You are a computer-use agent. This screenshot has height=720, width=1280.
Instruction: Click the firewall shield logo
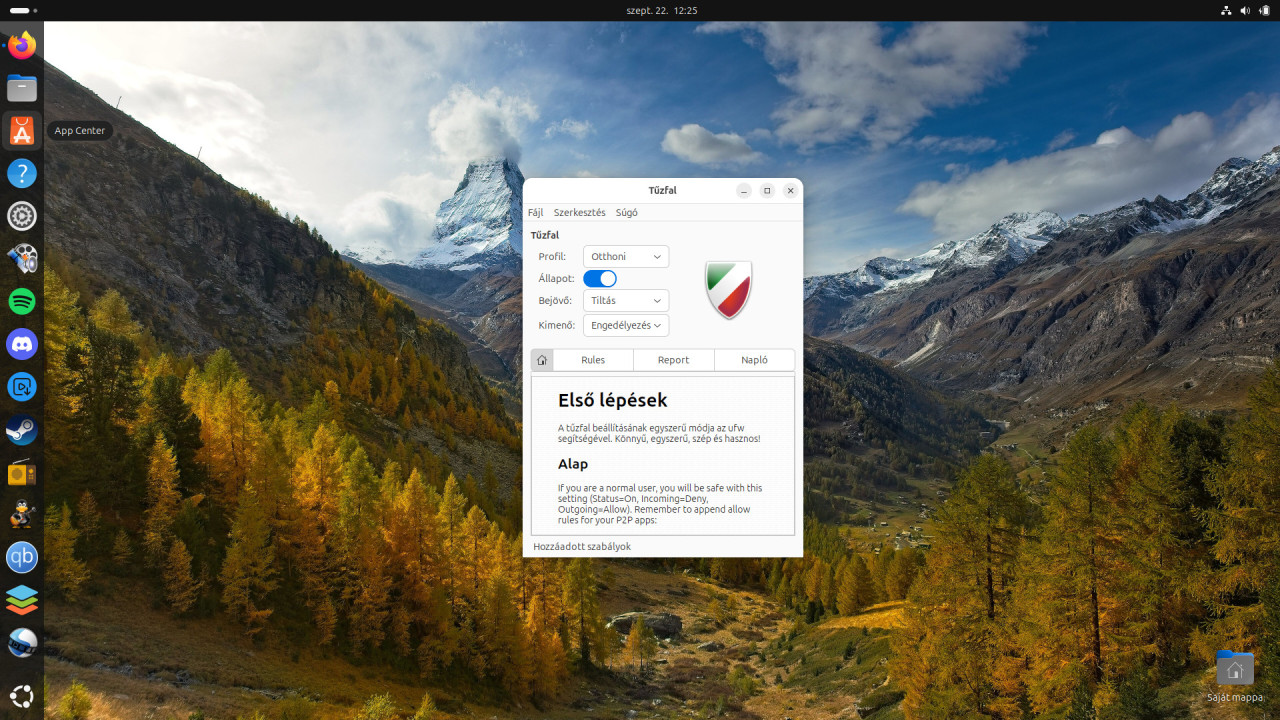click(728, 290)
